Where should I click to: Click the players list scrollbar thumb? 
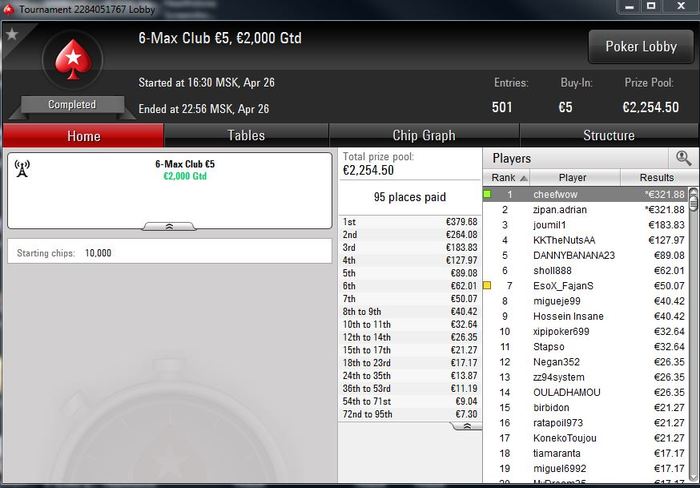coord(693,200)
